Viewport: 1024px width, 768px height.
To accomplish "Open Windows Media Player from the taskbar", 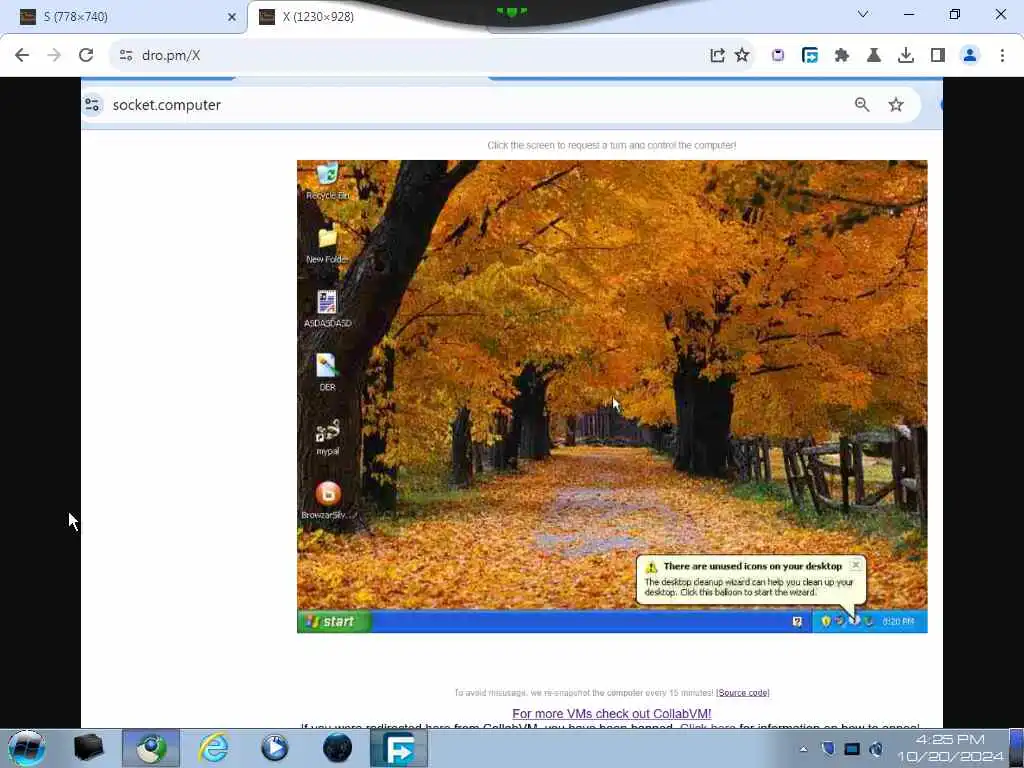I will pos(274,748).
